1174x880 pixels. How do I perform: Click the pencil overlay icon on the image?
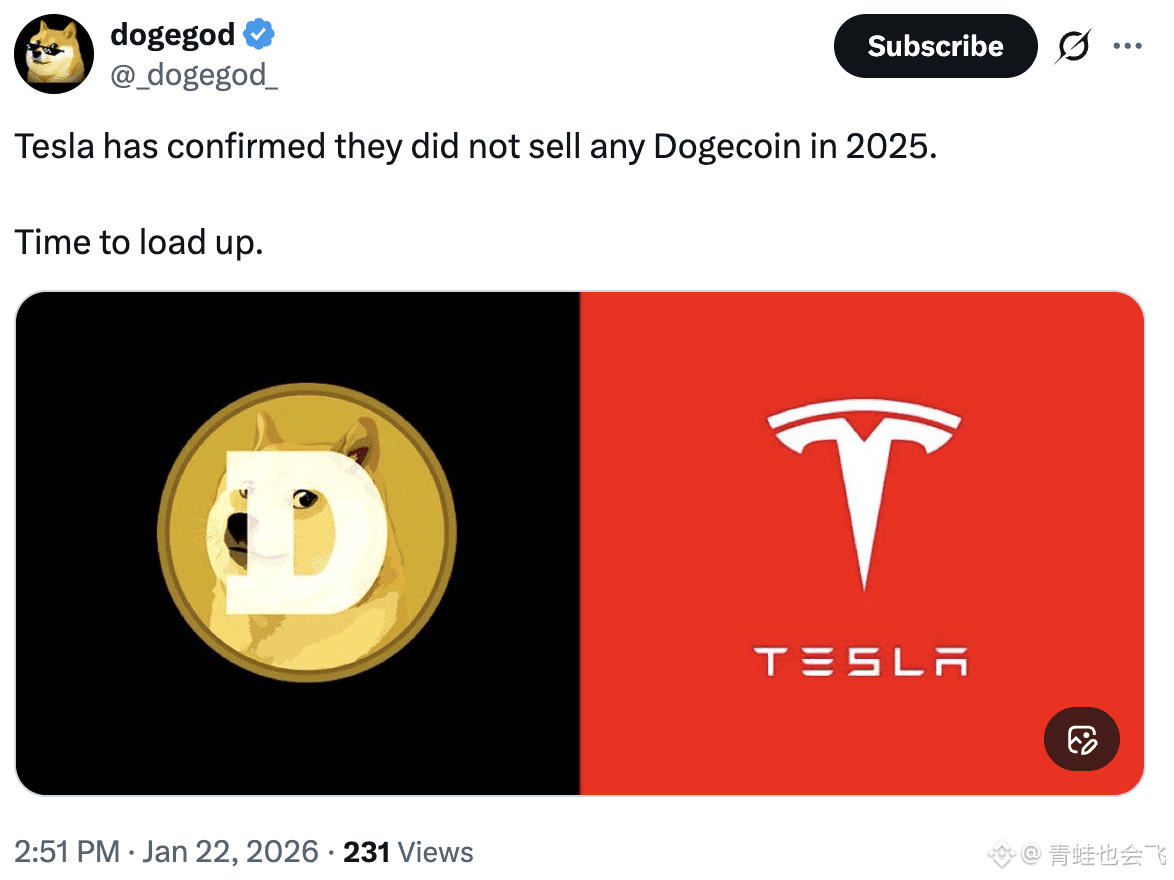pos(1081,739)
